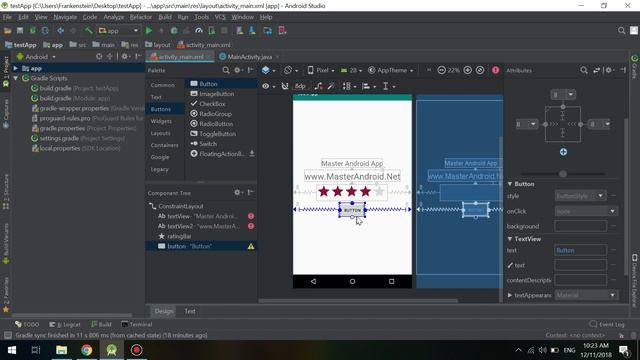This screenshot has height=360, width=640.
Task: Switch to the Text editor tab
Action: pos(190,311)
